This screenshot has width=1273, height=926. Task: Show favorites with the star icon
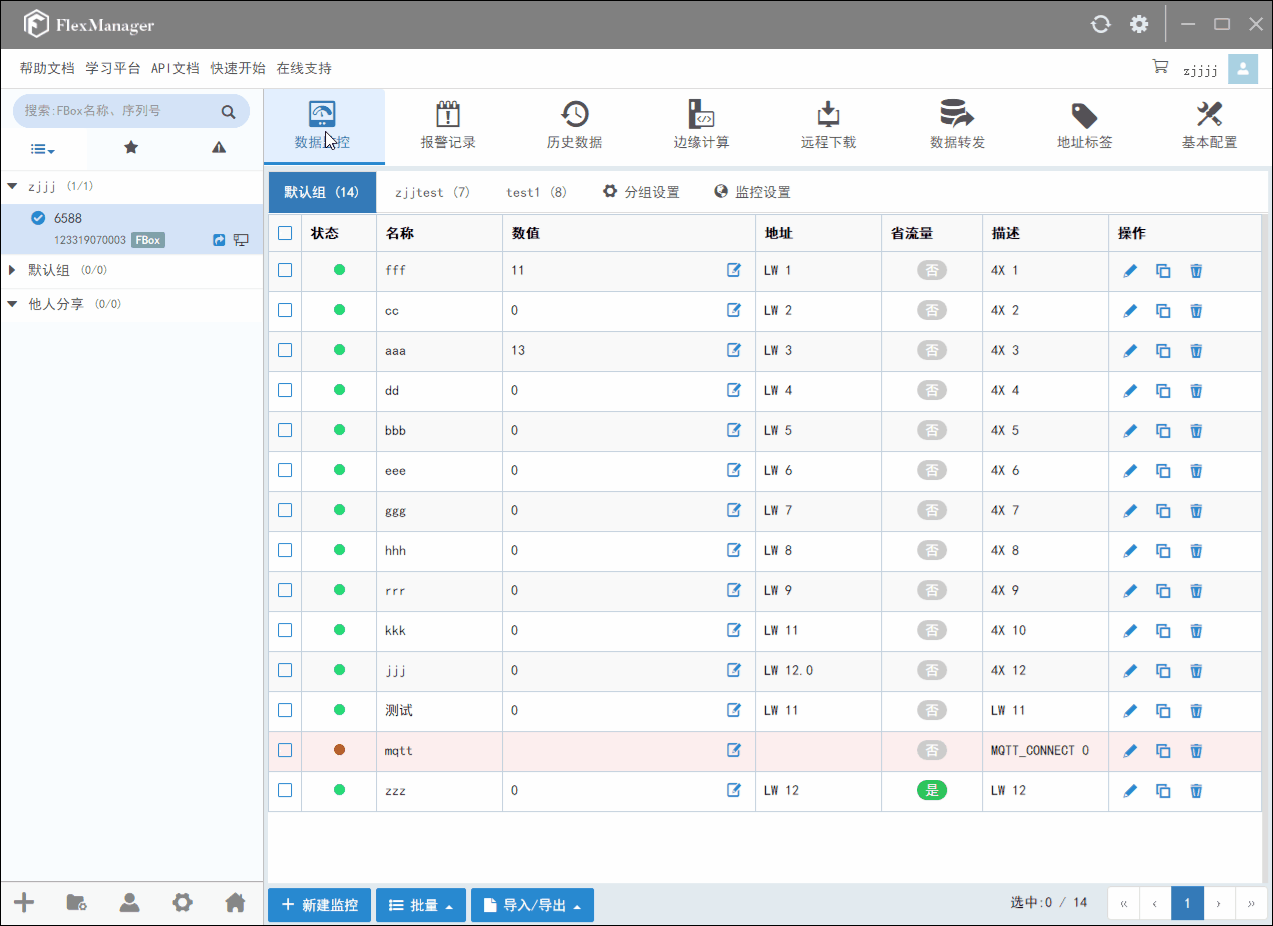(131, 148)
